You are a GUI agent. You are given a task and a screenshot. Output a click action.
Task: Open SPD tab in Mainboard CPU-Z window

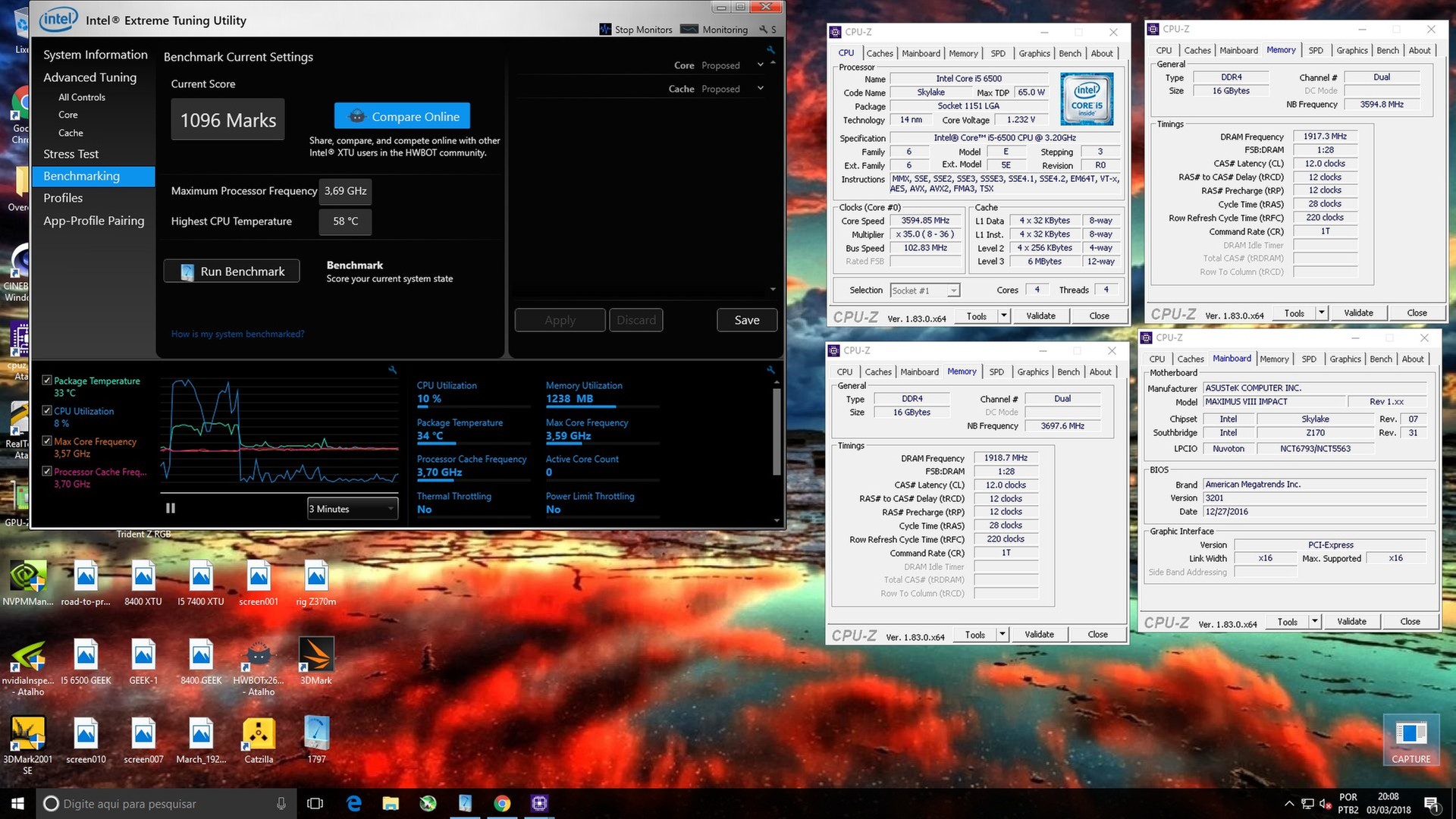[1309, 359]
